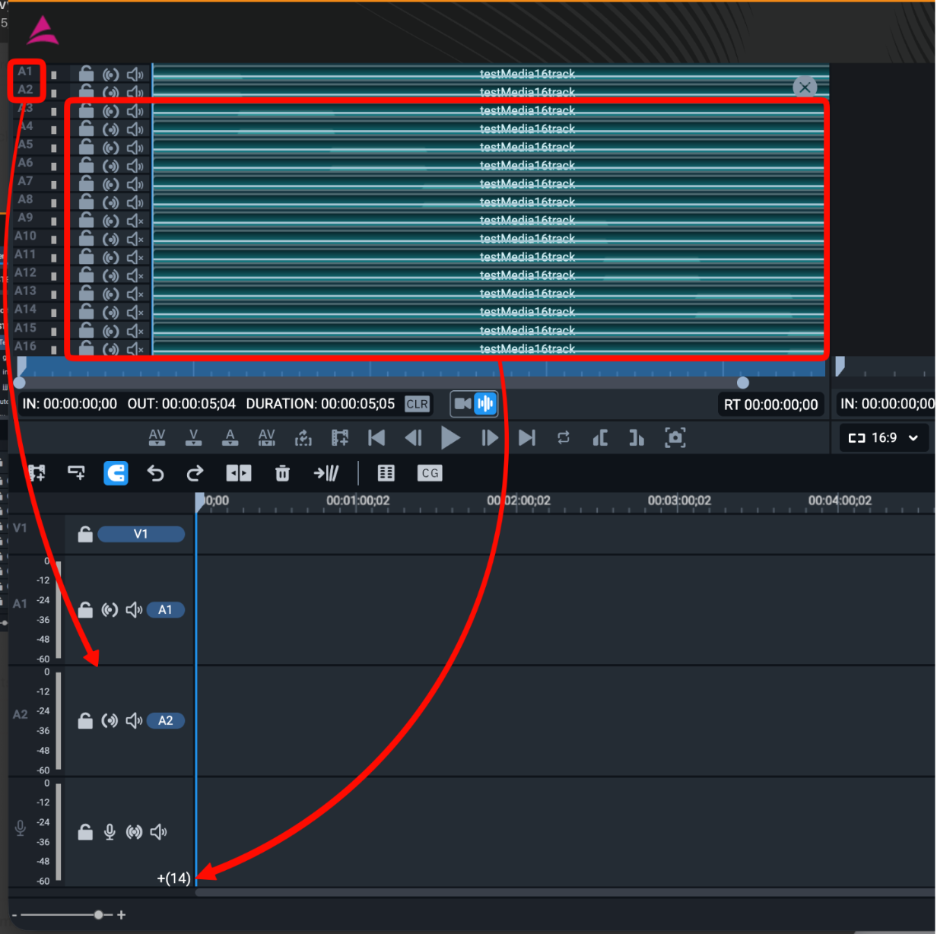Delete selection using the trash icon

[x=282, y=473]
